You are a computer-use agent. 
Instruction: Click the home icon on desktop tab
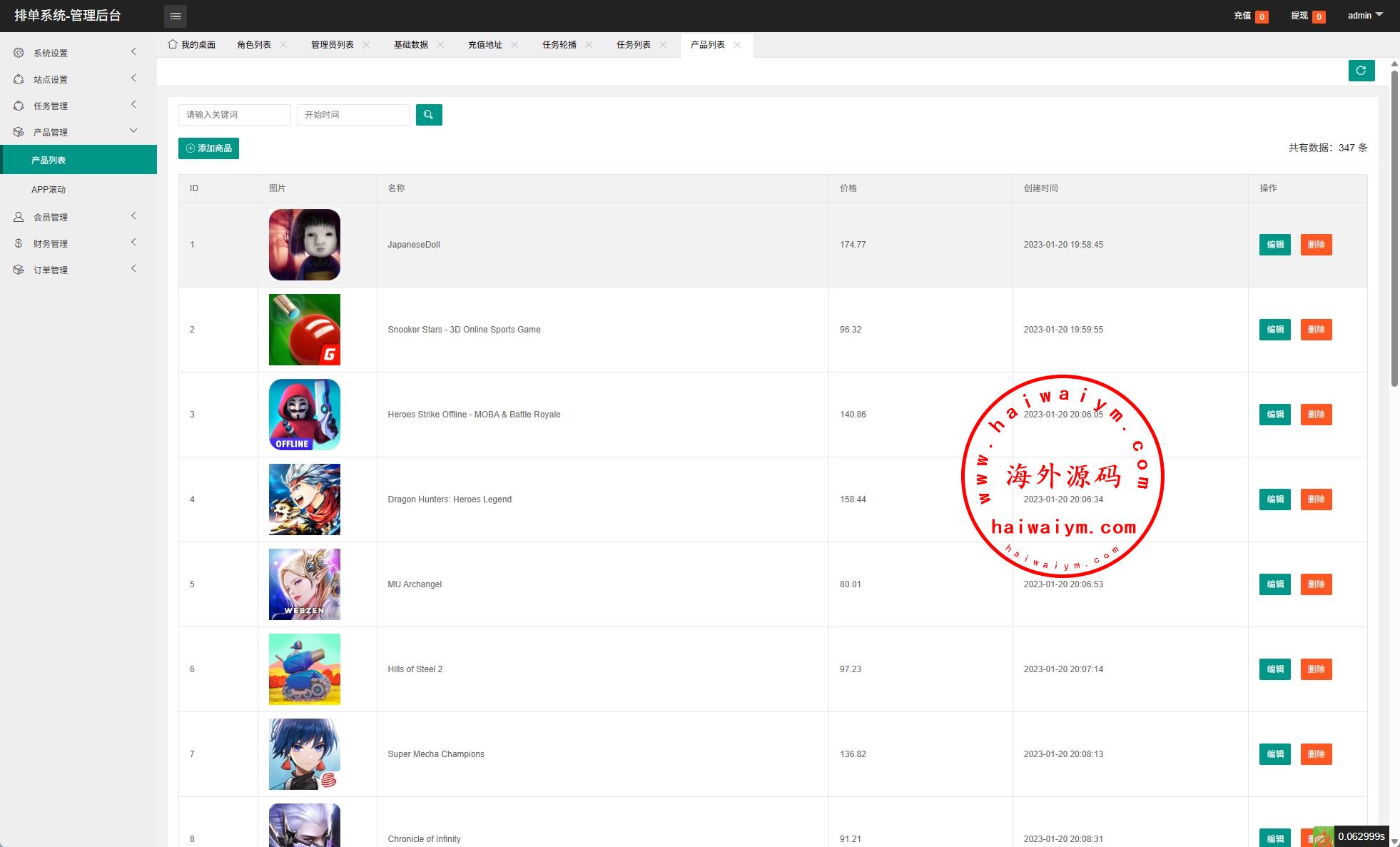[x=173, y=44]
